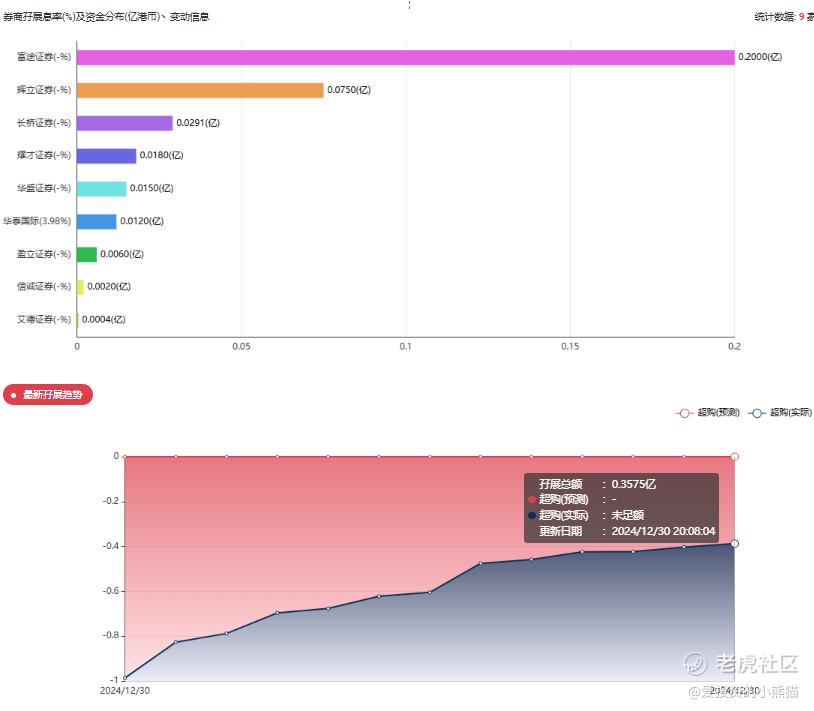Viewport: 814px width, 711px height.
Task: Click the chart title 券商孖展息率 heading
Action: (x=106, y=17)
